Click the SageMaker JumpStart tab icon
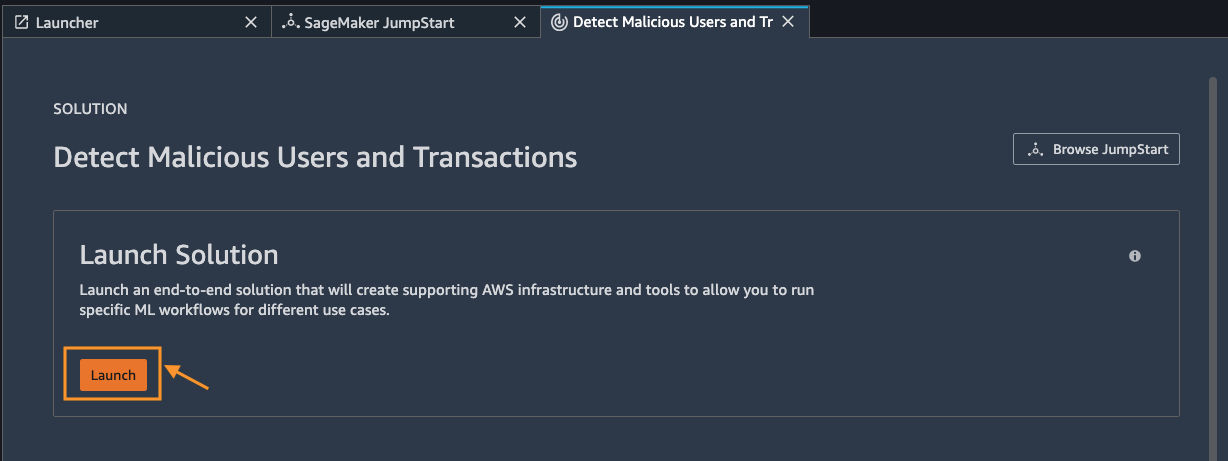 click(290, 22)
